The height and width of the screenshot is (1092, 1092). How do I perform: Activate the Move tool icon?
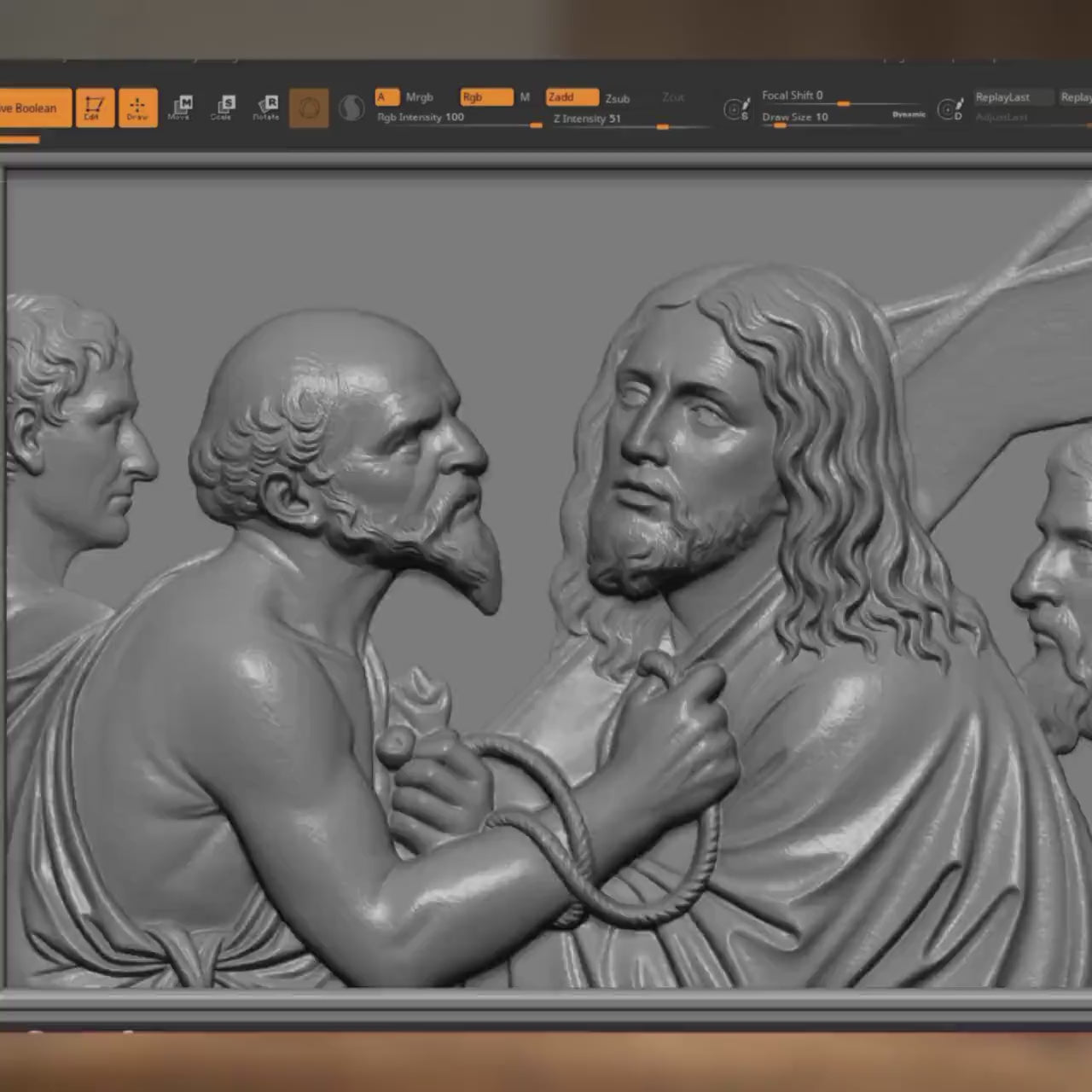click(180, 108)
